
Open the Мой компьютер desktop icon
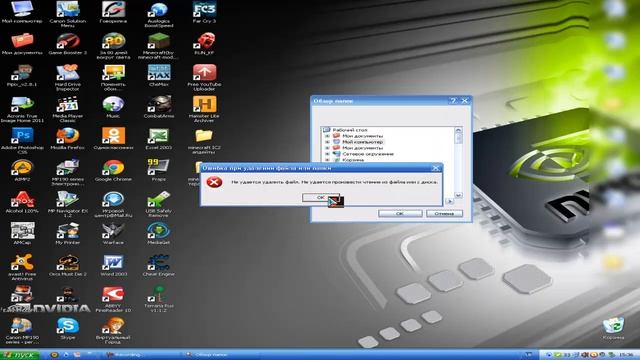pos(22,12)
